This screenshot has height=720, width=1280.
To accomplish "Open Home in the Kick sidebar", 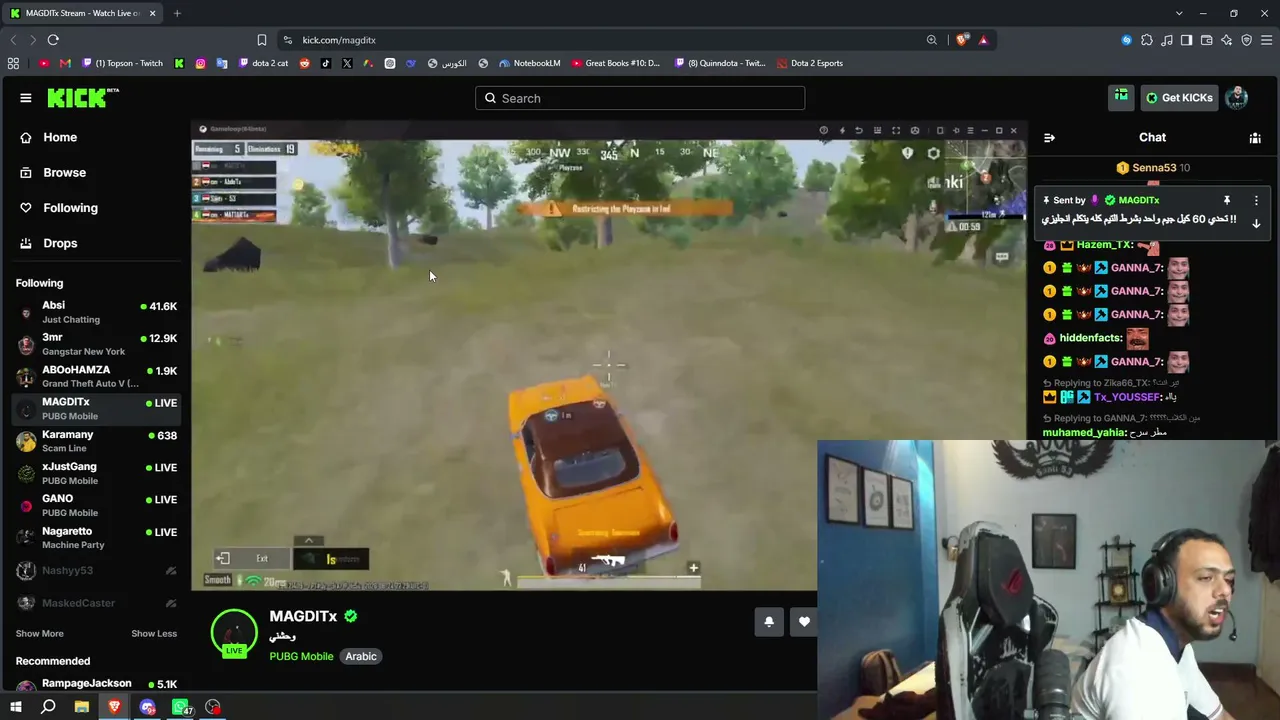I will pos(96,137).
